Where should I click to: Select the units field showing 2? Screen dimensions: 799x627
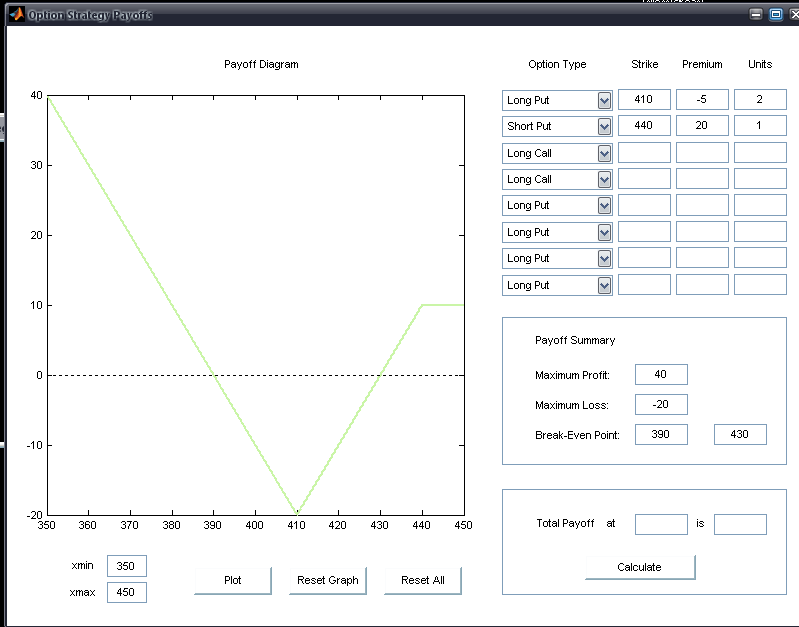[760, 99]
